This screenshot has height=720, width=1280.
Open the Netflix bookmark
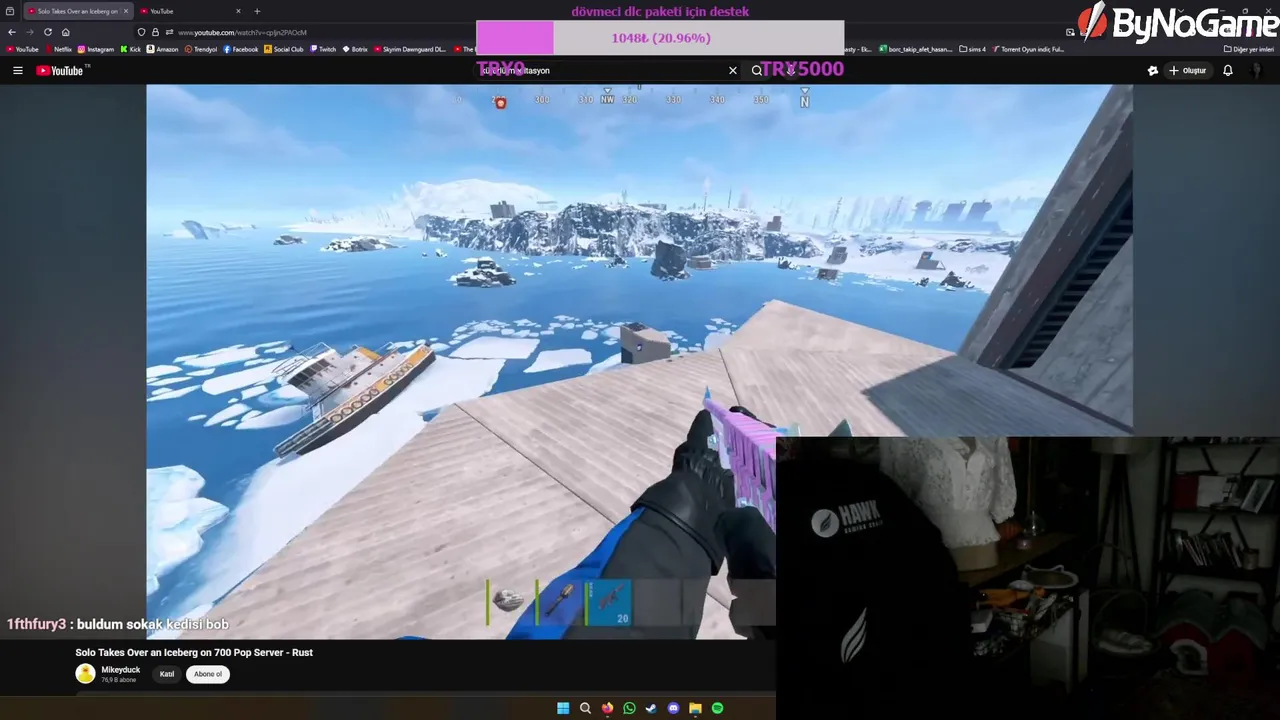click(58, 49)
